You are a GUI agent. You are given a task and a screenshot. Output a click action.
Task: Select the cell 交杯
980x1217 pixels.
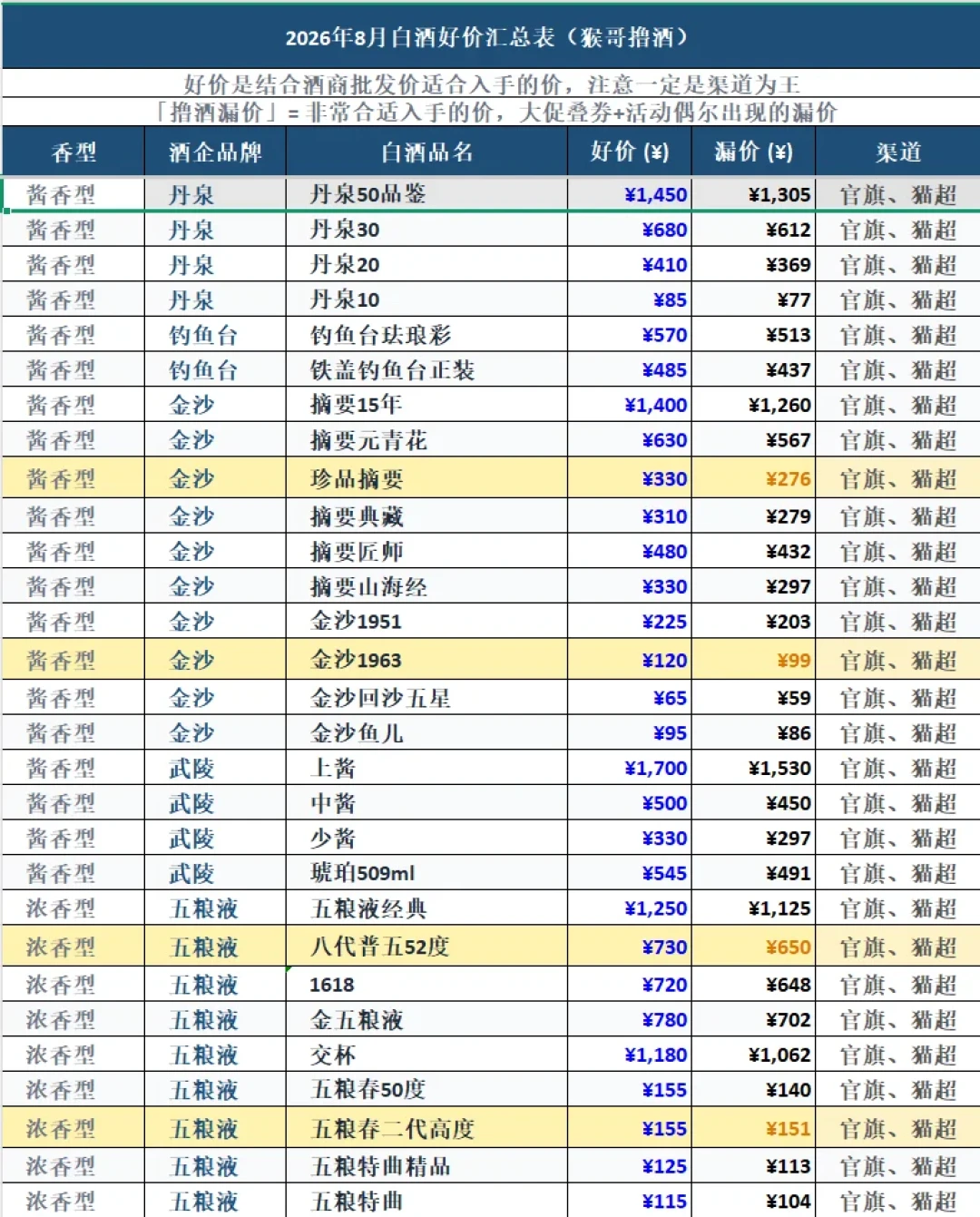(426, 1055)
